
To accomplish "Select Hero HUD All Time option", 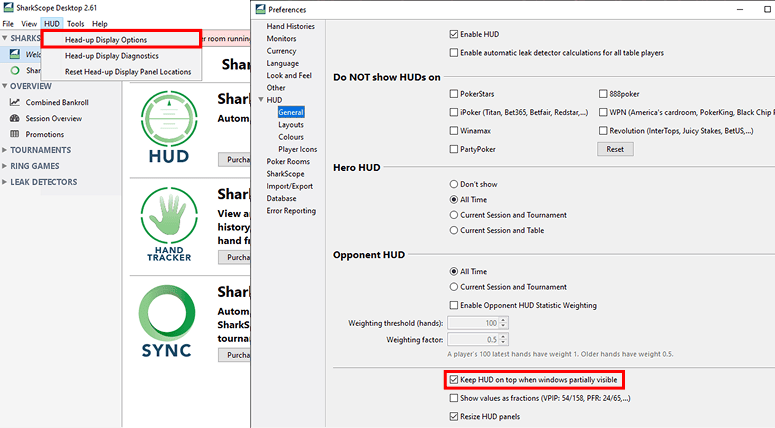I will [454, 199].
